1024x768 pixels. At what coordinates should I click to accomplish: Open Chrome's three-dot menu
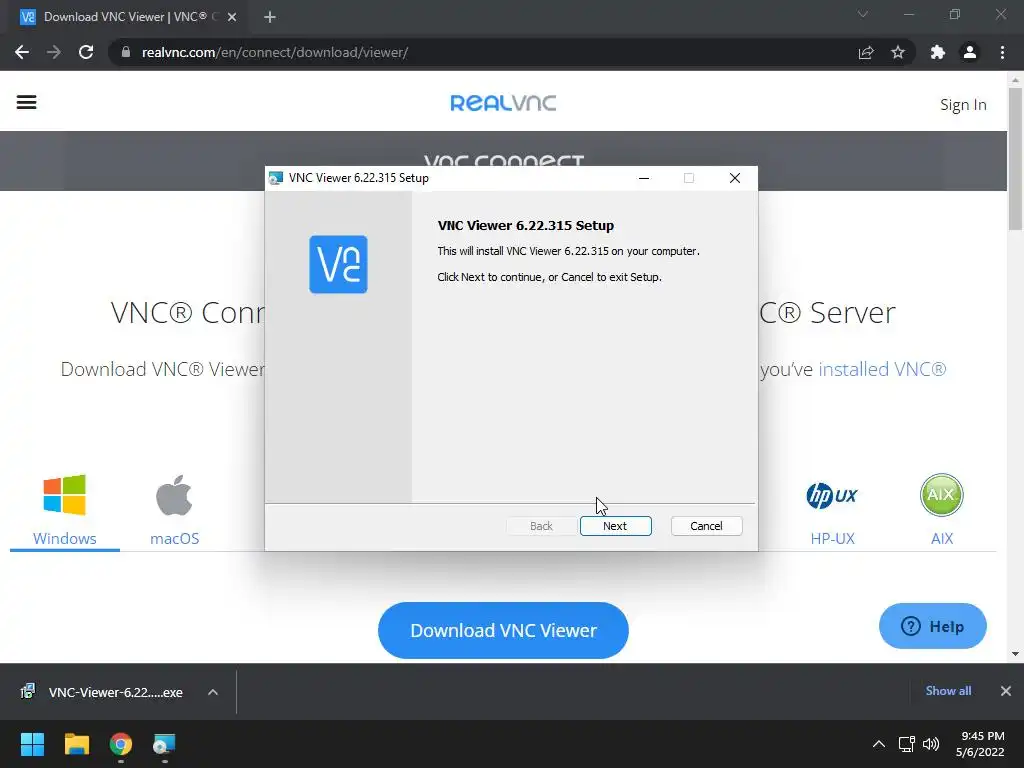click(1002, 52)
